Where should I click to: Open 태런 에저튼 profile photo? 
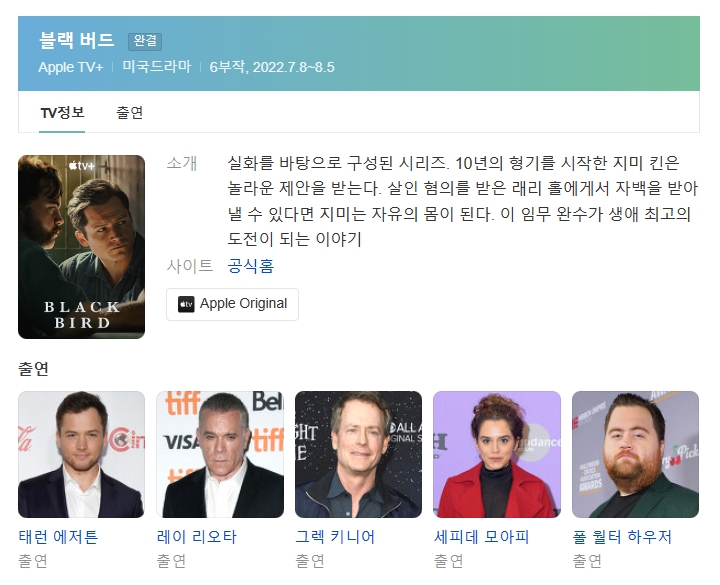point(81,455)
